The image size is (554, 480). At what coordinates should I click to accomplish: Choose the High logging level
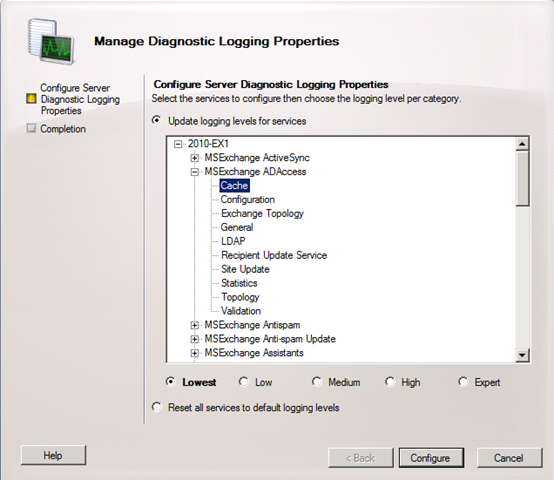click(390, 381)
